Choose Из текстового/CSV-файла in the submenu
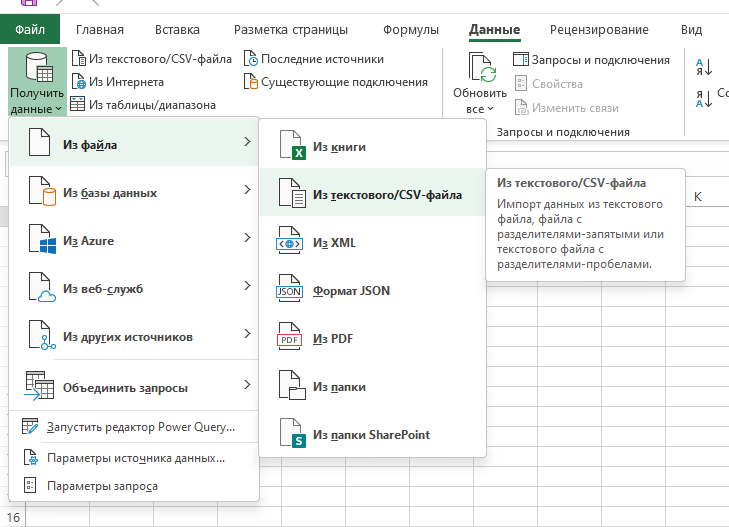 pos(372,193)
